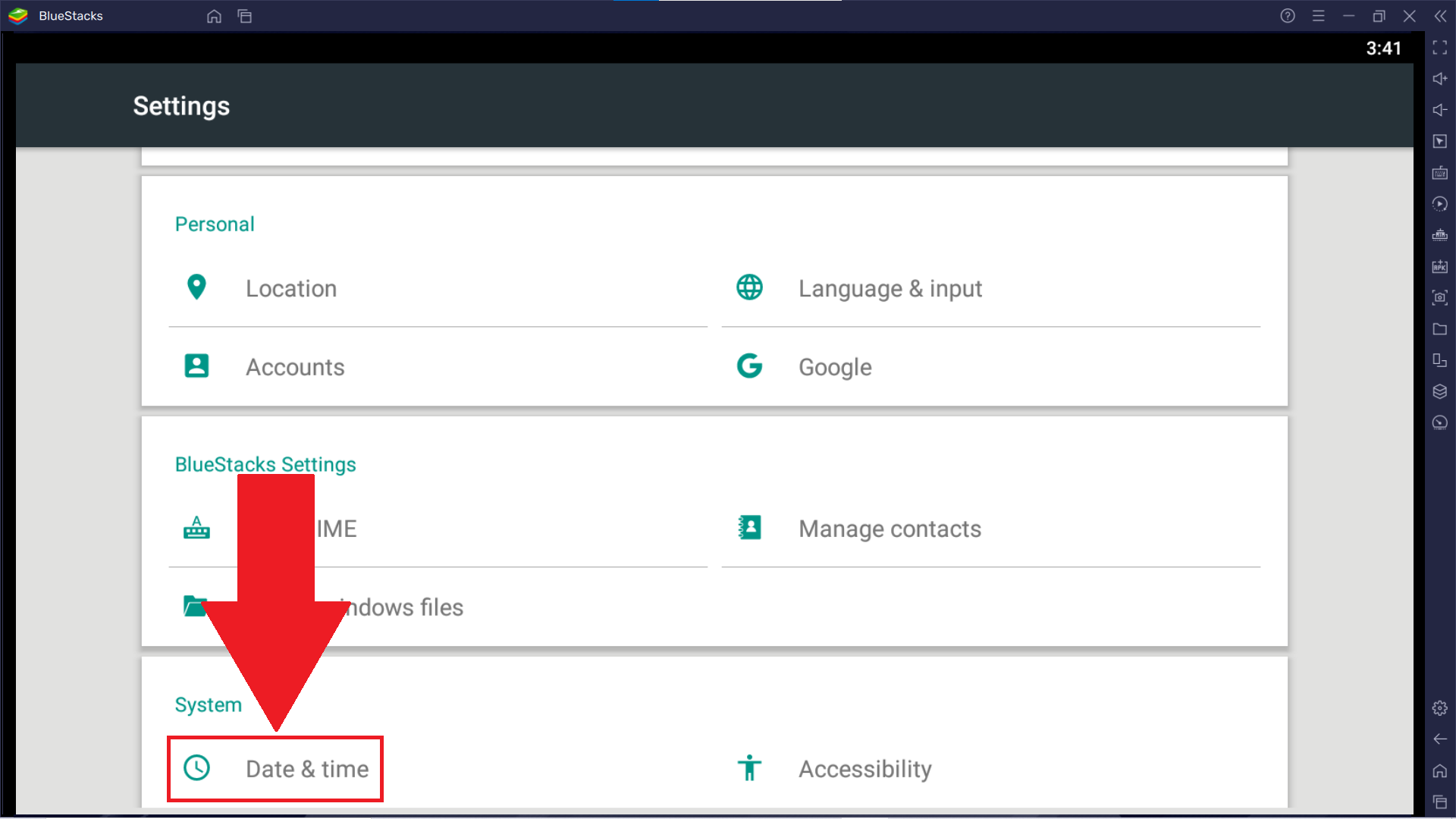Open the media folder from the sidebar
This screenshot has height=819, width=1456.
(x=1440, y=329)
